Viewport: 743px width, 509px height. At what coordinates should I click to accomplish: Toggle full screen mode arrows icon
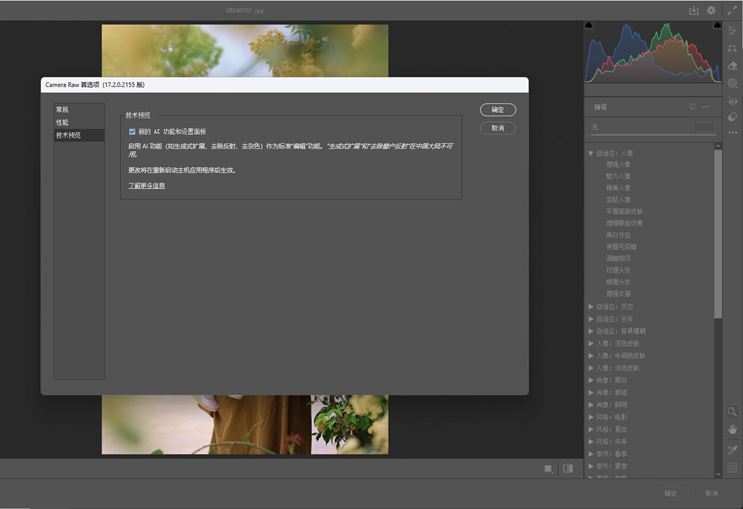[x=732, y=10]
